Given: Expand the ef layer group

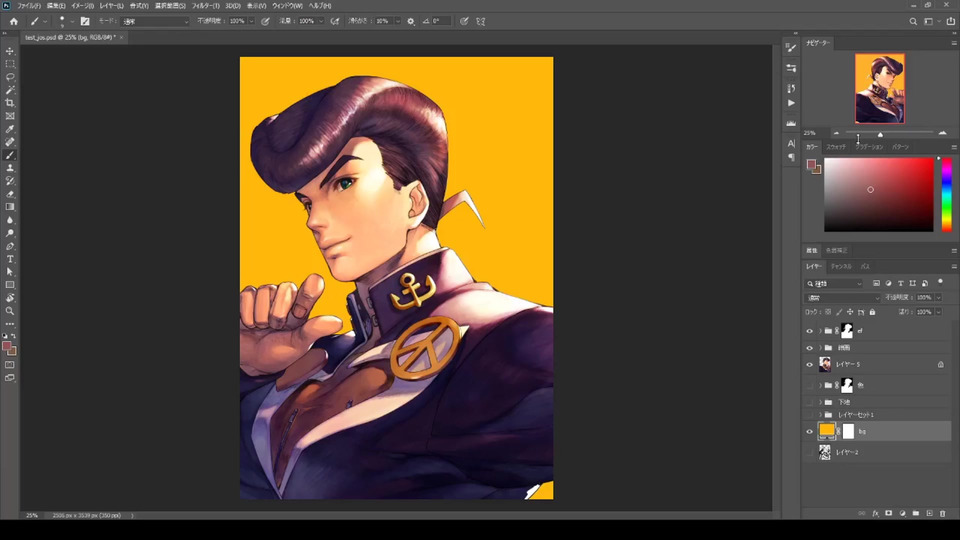Looking at the screenshot, I should [x=820, y=331].
